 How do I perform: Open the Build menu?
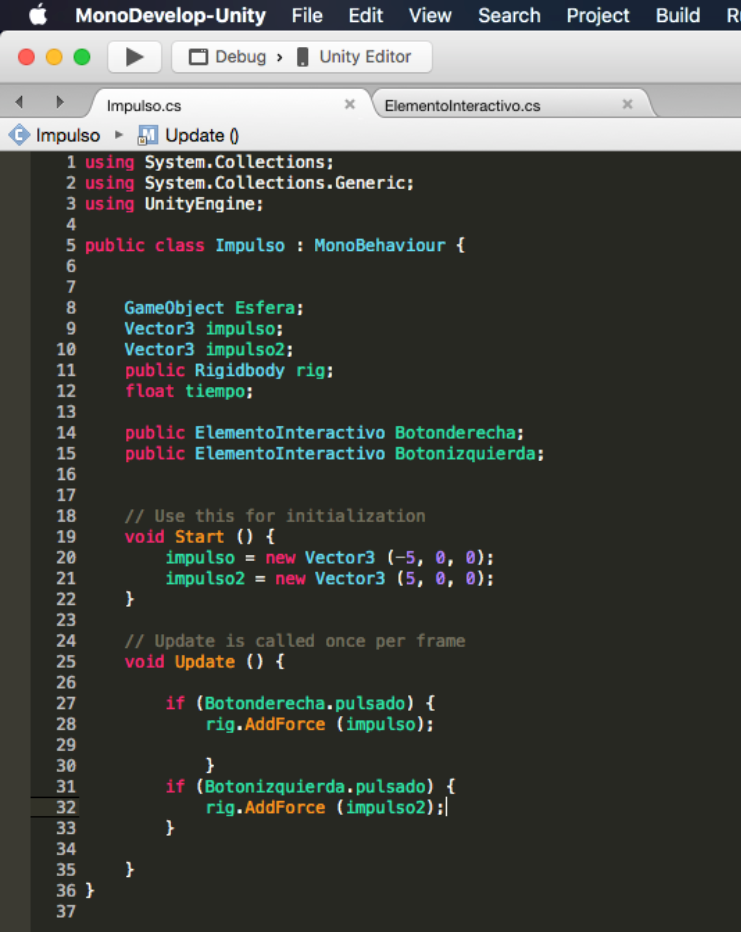coord(677,15)
